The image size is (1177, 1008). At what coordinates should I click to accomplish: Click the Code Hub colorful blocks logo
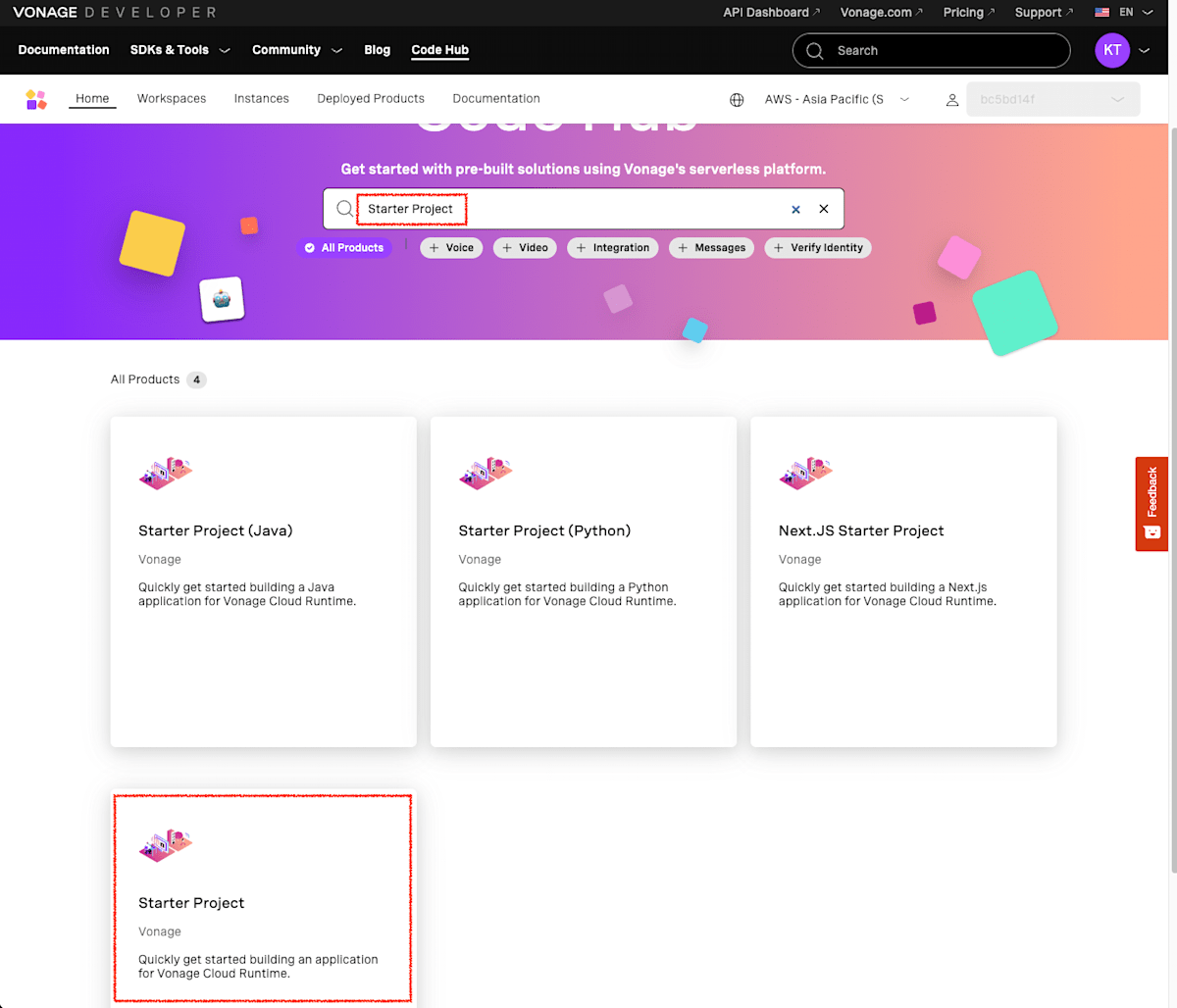tap(36, 99)
